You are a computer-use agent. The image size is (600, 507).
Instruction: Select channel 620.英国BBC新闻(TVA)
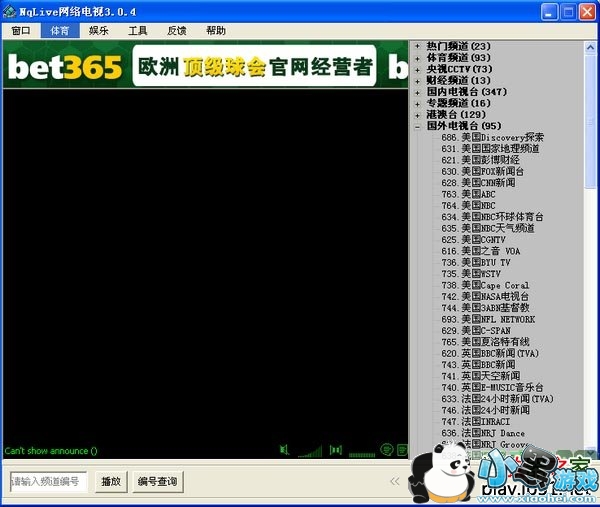(x=490, y=354)
